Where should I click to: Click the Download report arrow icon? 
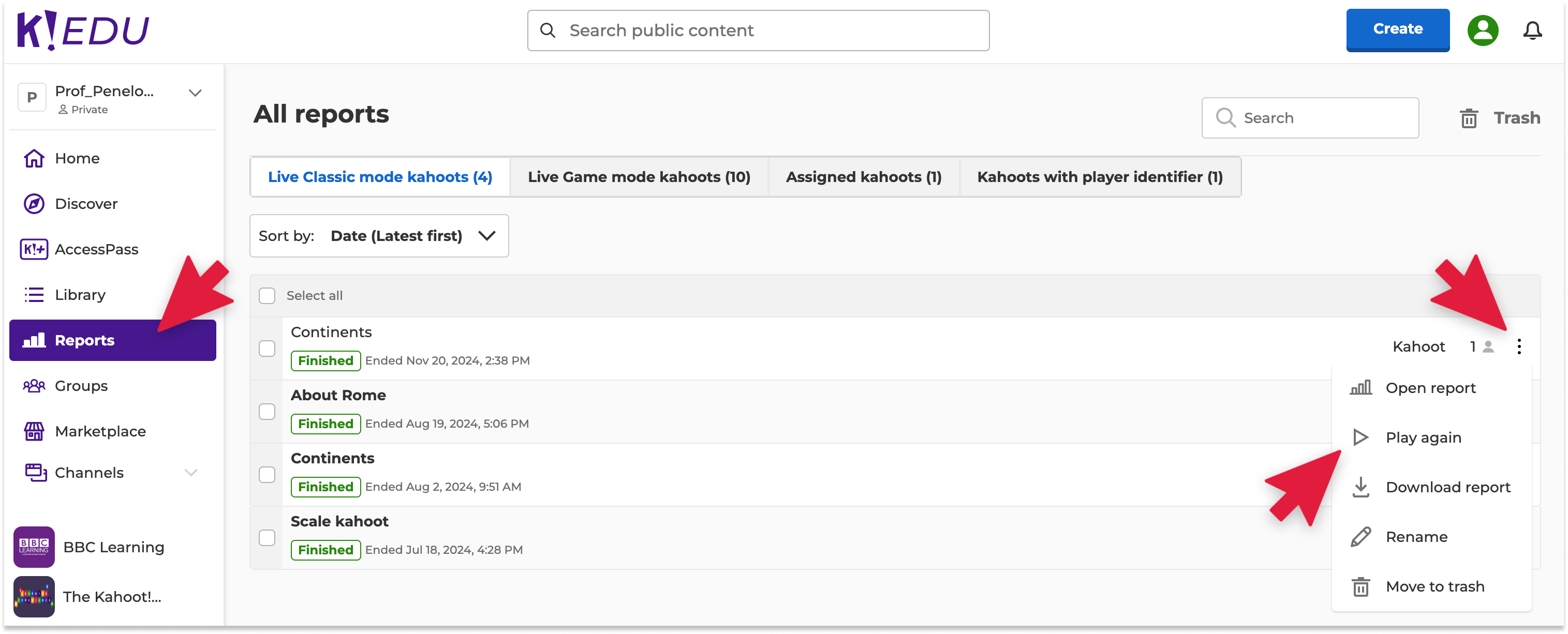coord(1360,487)
